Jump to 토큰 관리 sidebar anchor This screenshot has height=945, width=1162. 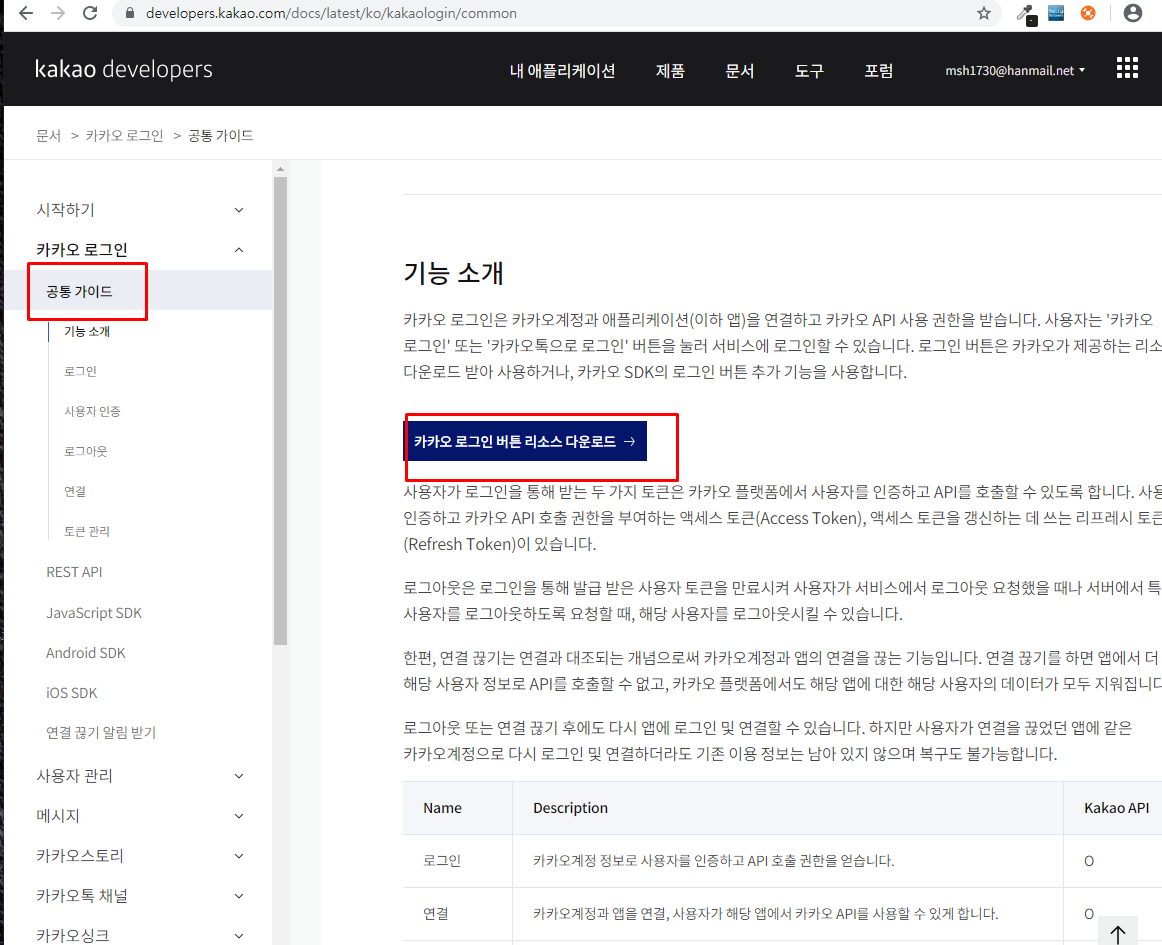pos(87,531)
